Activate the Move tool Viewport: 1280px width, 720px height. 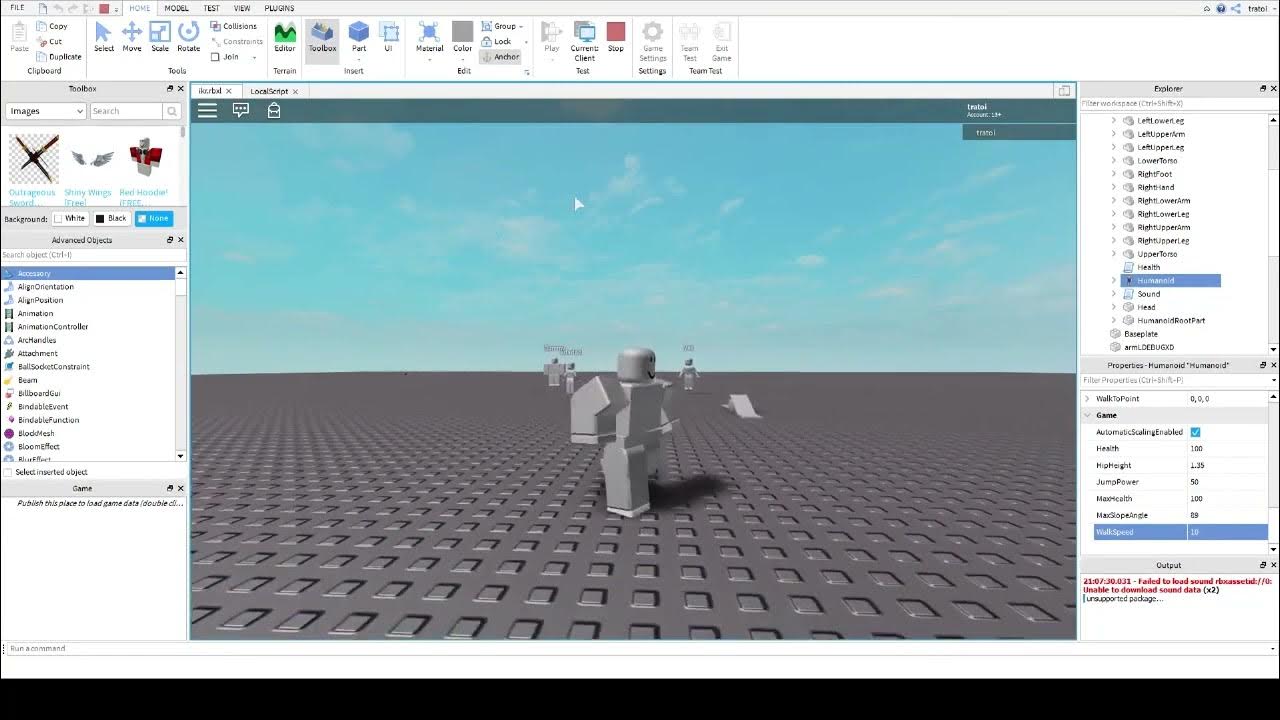tap(132, 37)
